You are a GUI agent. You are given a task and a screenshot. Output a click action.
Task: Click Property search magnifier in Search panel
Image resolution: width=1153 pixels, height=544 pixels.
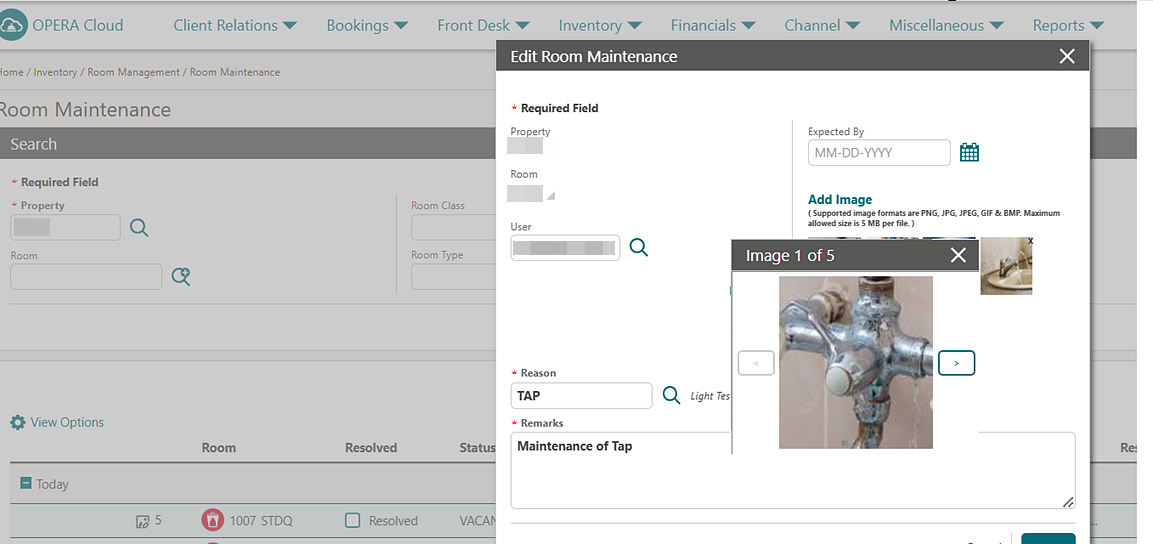pyautogui.click(x=139, y=228)
